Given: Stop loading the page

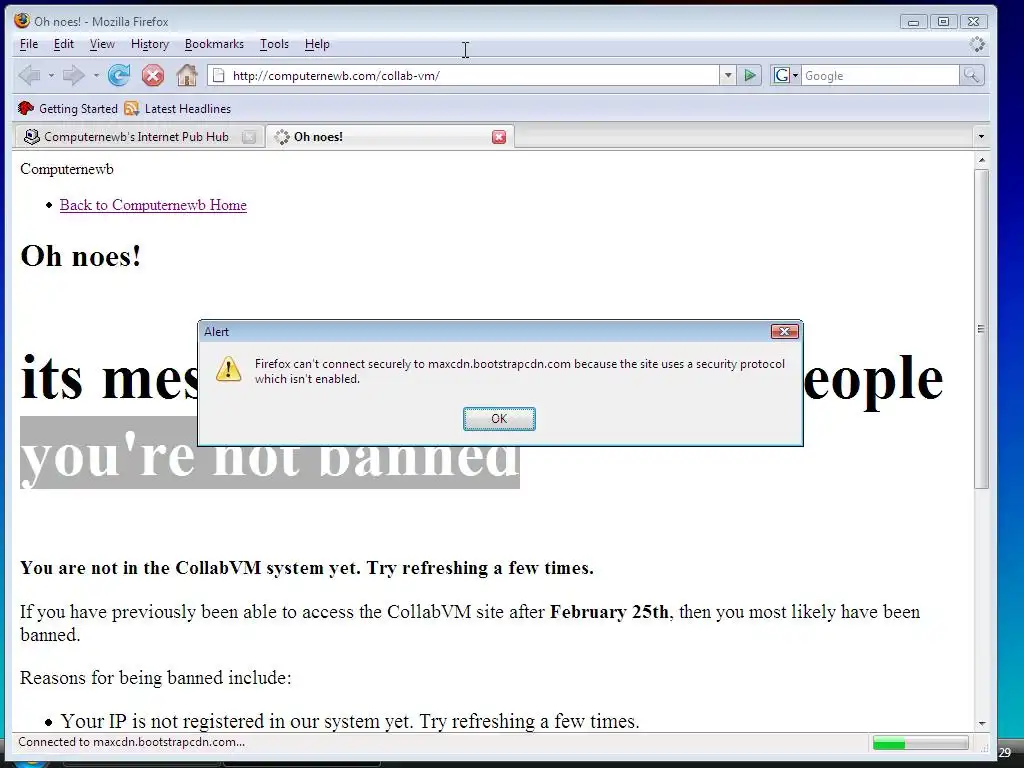Looking at the screenshot, I should (153, 76).
